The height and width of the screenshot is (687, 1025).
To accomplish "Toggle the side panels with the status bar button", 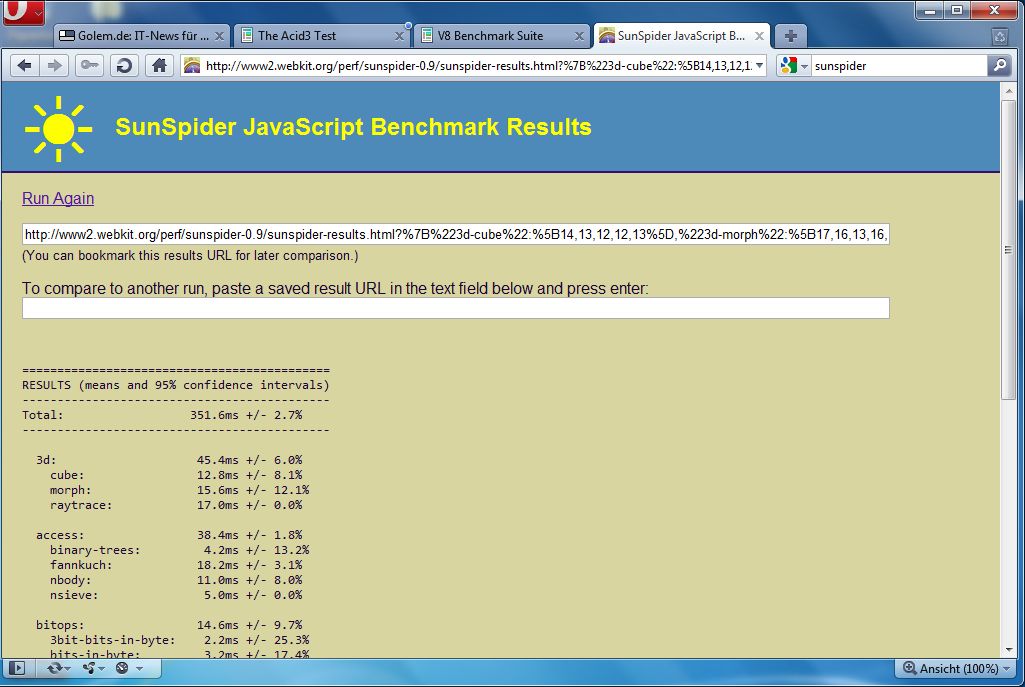I will (18, 668).
